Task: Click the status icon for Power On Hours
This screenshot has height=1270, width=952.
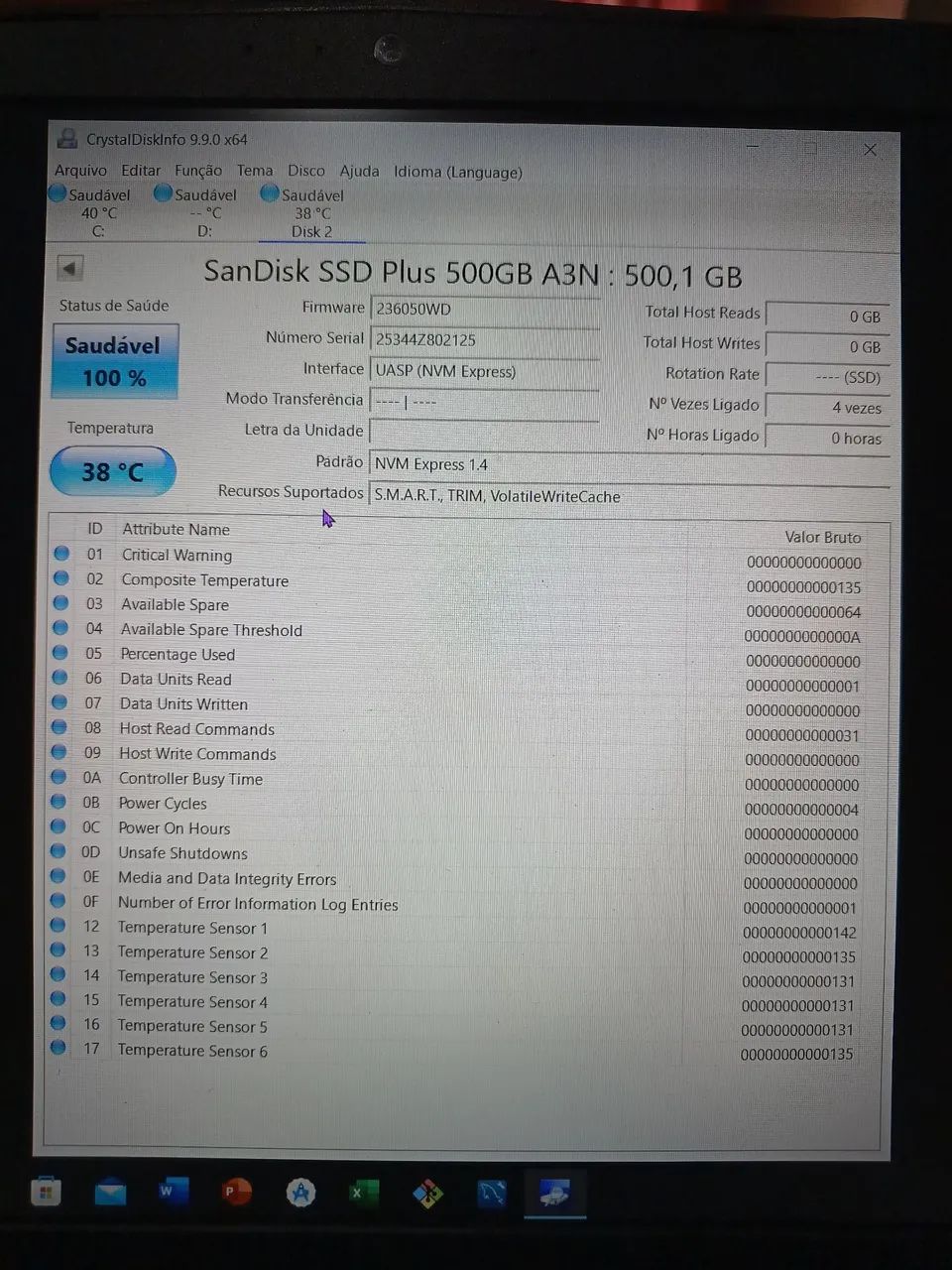Action: pyautogui.click(x=59, y=825)
